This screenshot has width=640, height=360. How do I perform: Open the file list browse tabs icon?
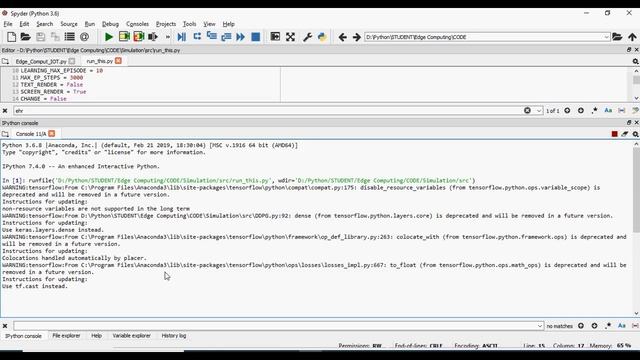click(70, 37)
